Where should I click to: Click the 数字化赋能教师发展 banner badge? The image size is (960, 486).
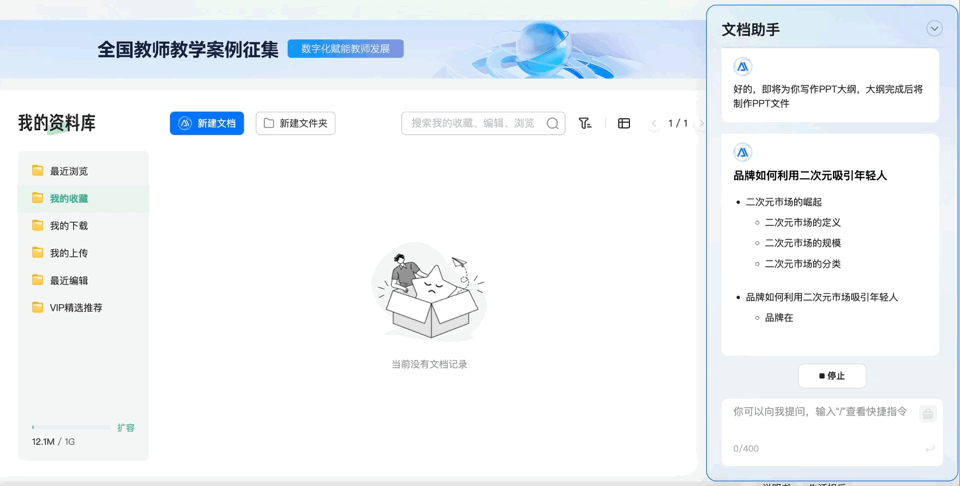[345, 48]
